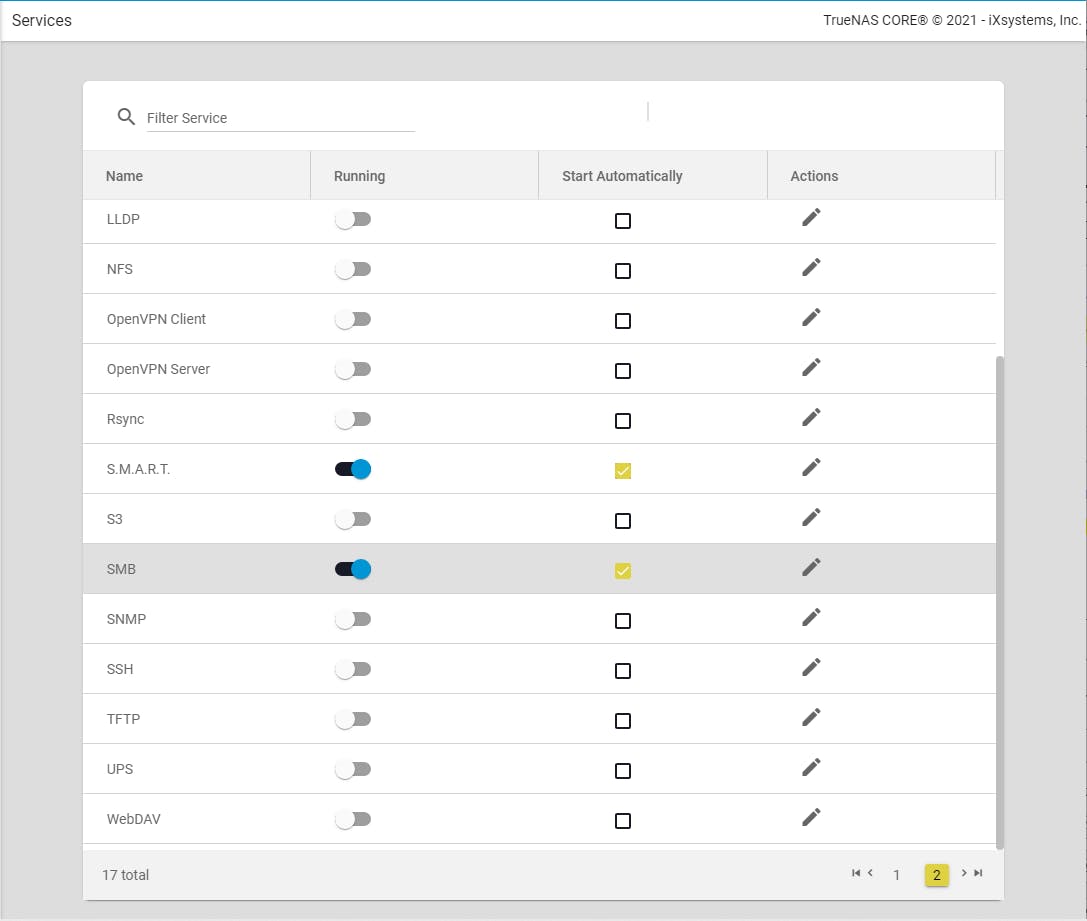This screenshot has width=1087, height=921.
Task: Check Start Automatically for Rsync
Action: [x=623, y=421]
